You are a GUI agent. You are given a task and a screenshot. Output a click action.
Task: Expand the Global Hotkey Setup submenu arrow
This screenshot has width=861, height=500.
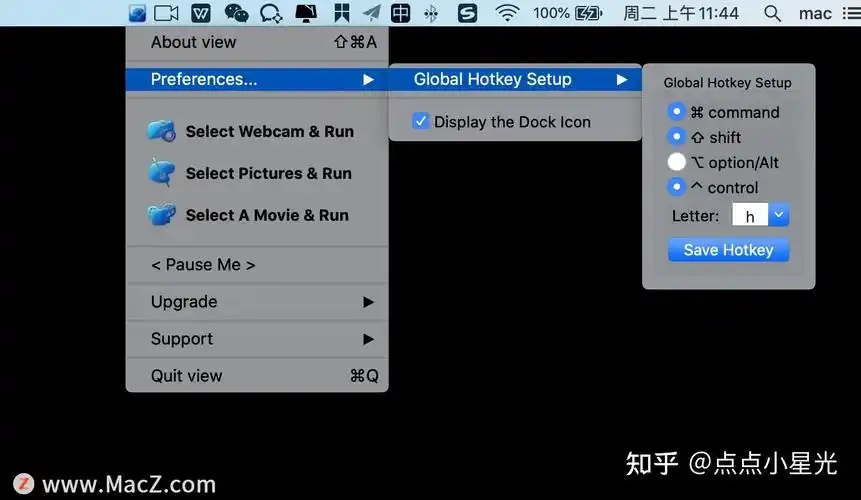[622, 80]
